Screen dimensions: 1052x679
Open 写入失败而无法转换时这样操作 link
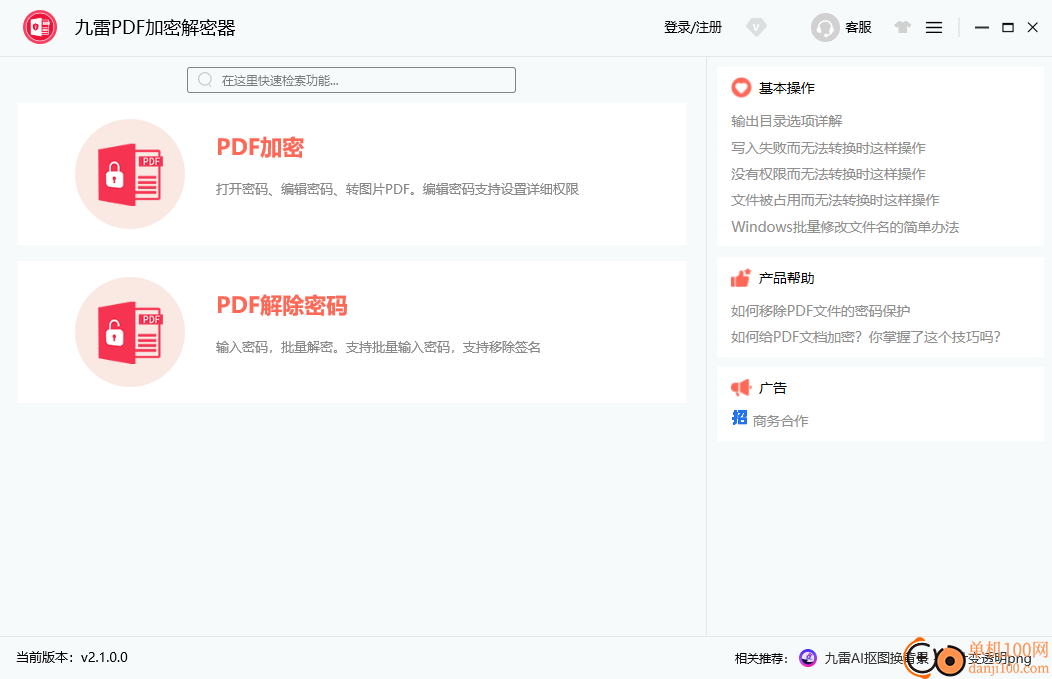[828, 148]
